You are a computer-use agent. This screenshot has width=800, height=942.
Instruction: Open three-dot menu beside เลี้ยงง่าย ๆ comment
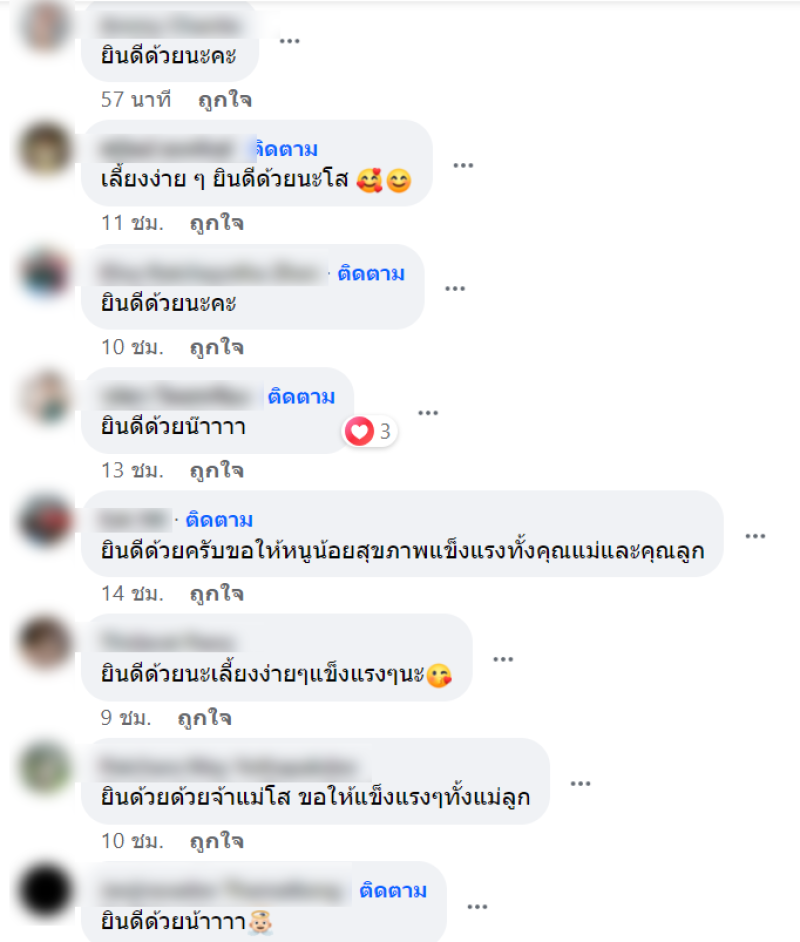pyautogui.click(x=463, y=165)
